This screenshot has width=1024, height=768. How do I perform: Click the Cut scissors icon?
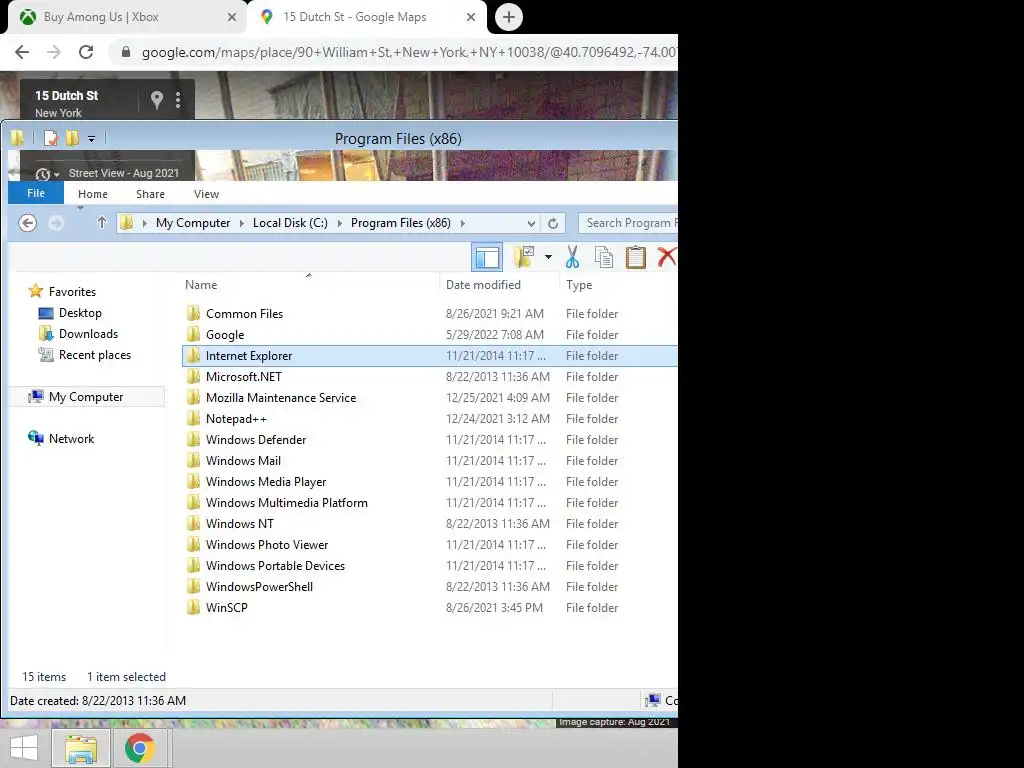coord(572,257)
